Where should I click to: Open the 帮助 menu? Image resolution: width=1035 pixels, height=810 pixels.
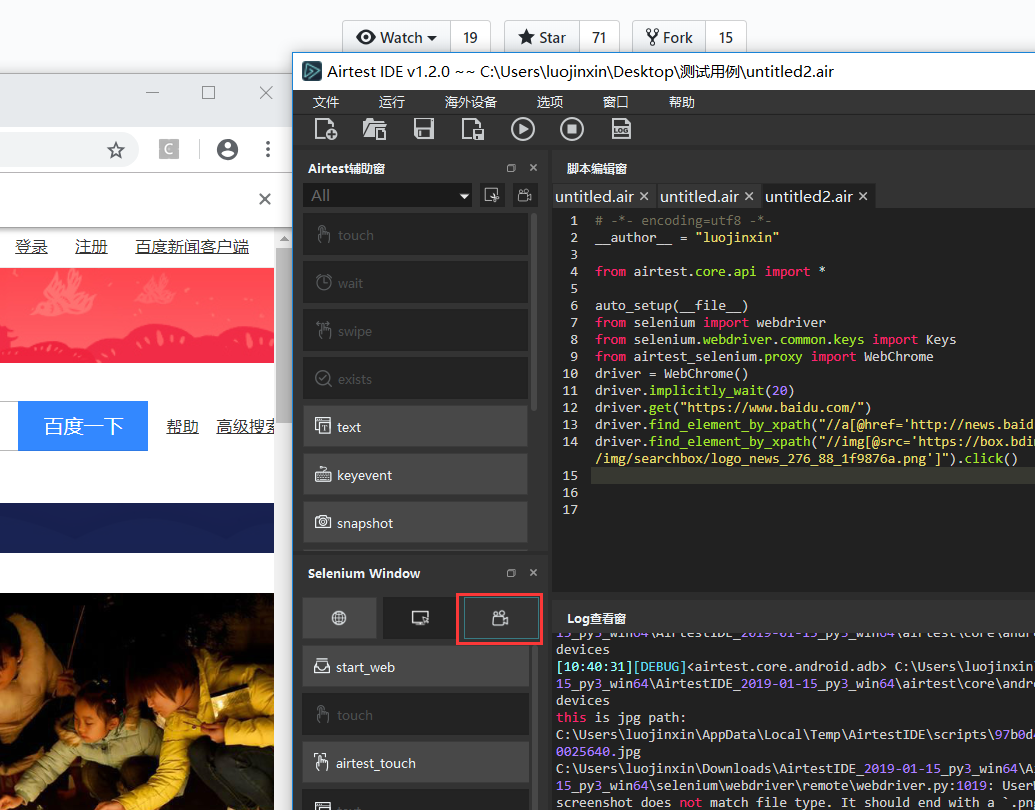coord(682,102)
